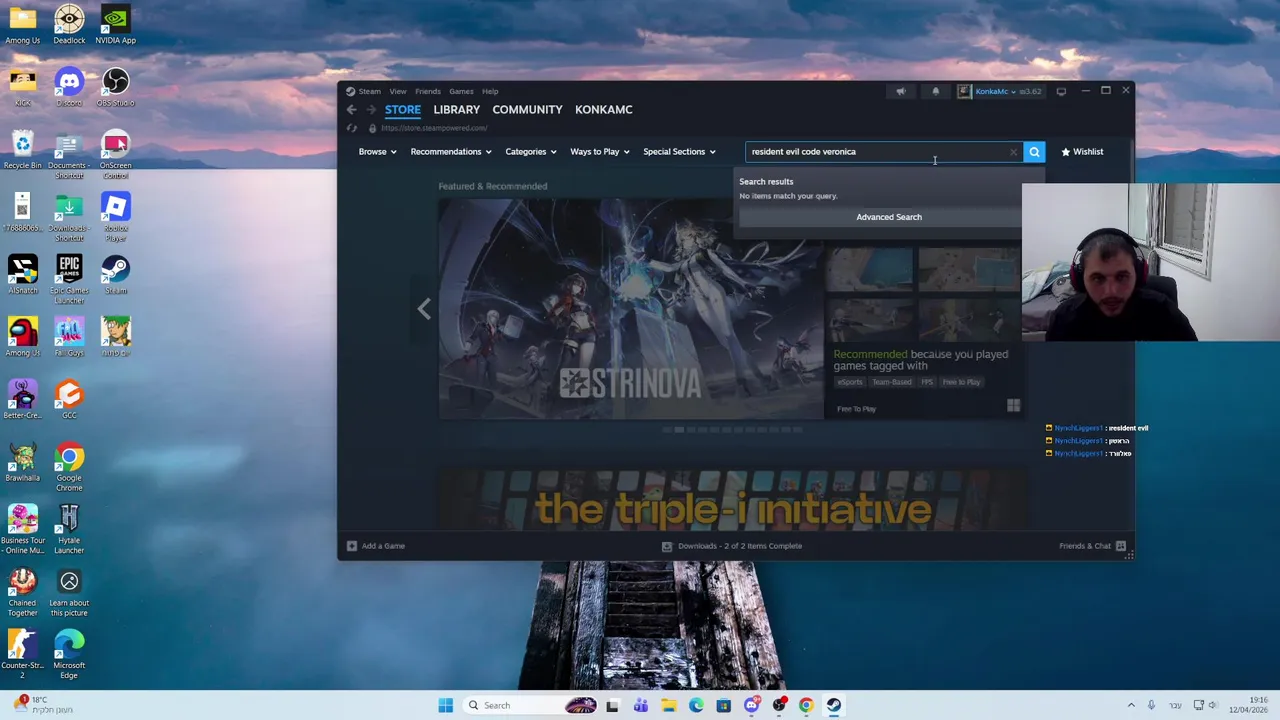Click the Advanced Search button
Screen dimensions: 1280x720
[889, 217]
